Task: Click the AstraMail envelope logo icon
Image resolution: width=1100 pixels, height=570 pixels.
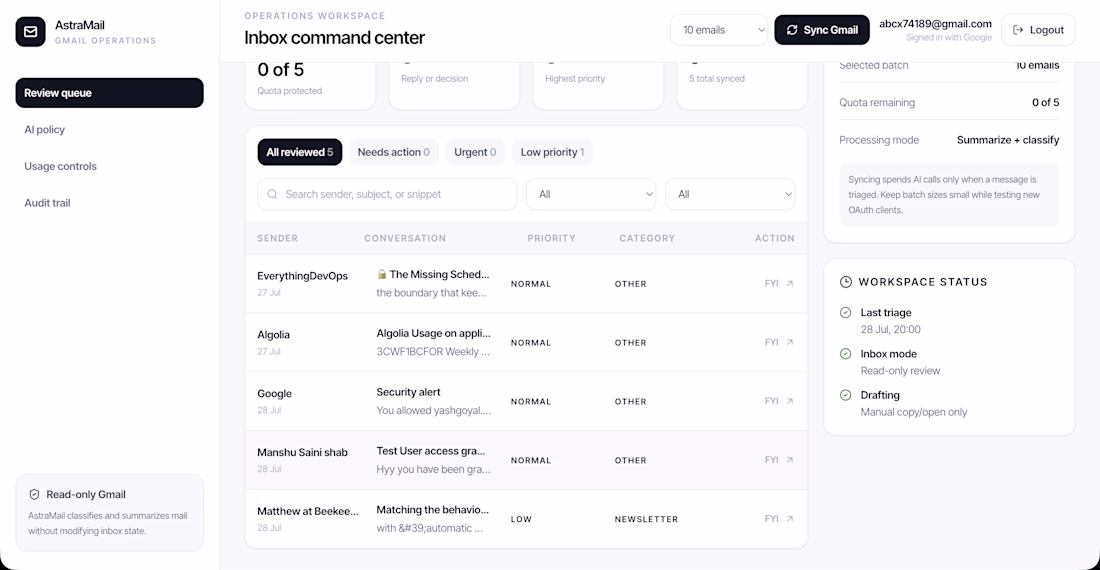Action: [x=30, y=32]
